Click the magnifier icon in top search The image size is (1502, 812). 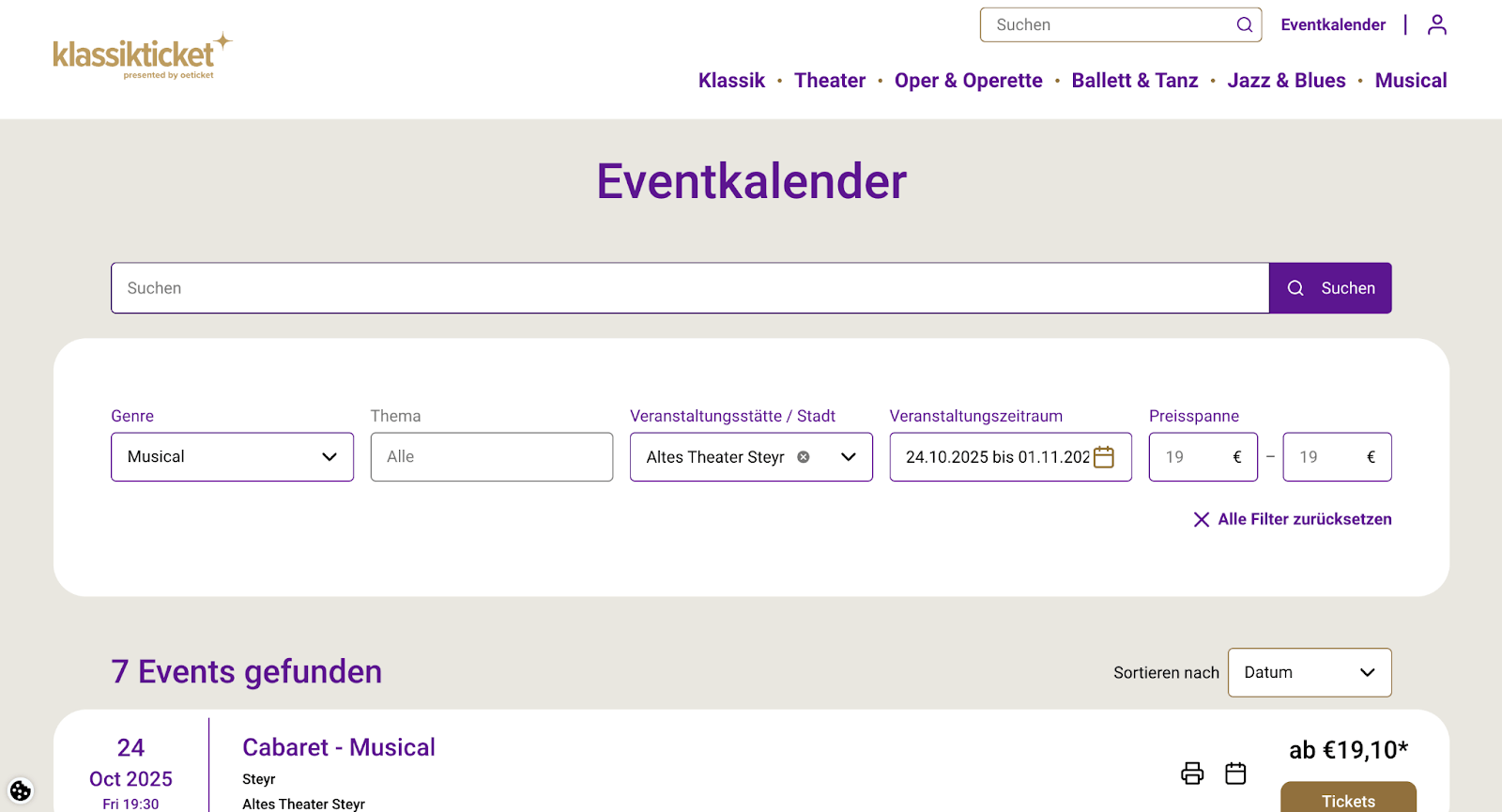1244,25
